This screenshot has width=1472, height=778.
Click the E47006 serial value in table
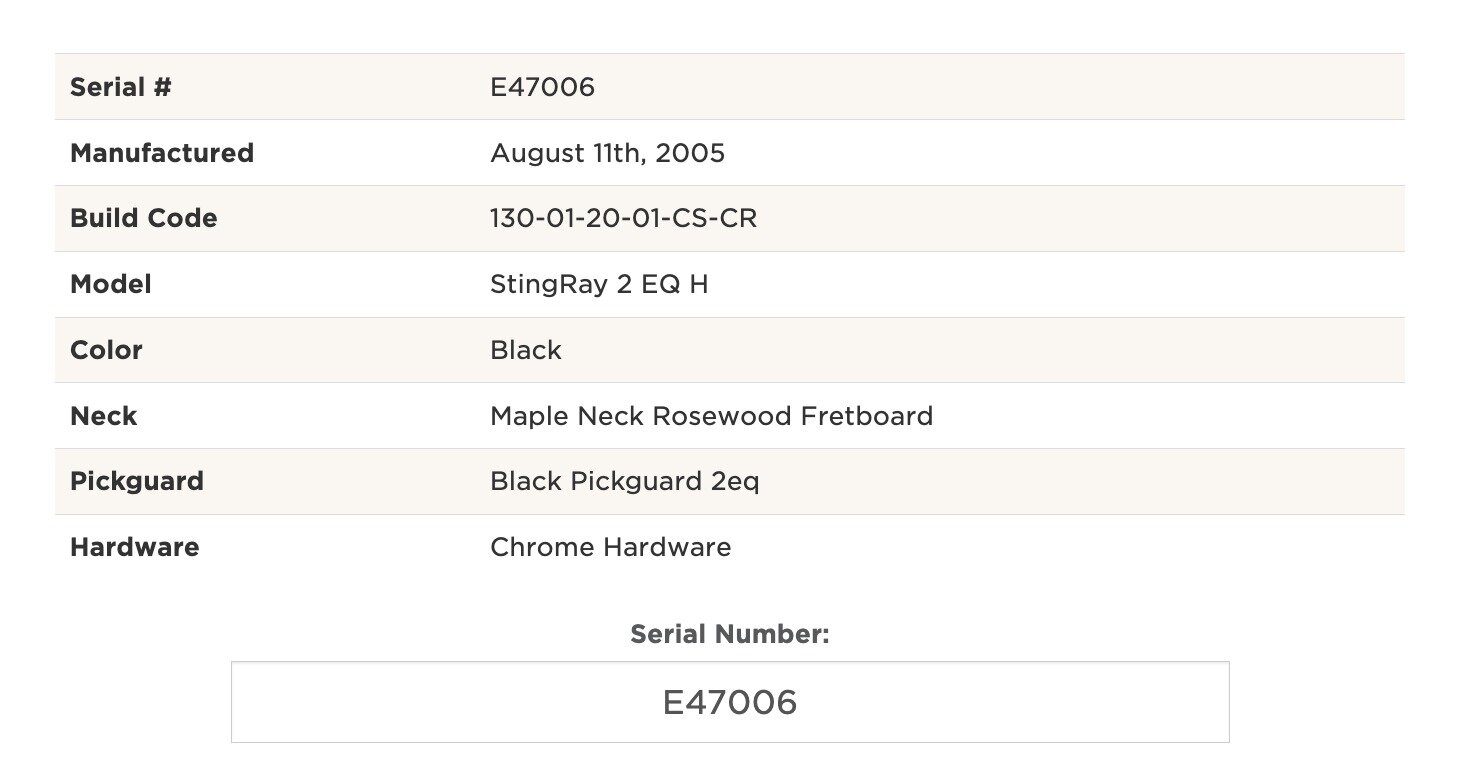click(542, 87)
